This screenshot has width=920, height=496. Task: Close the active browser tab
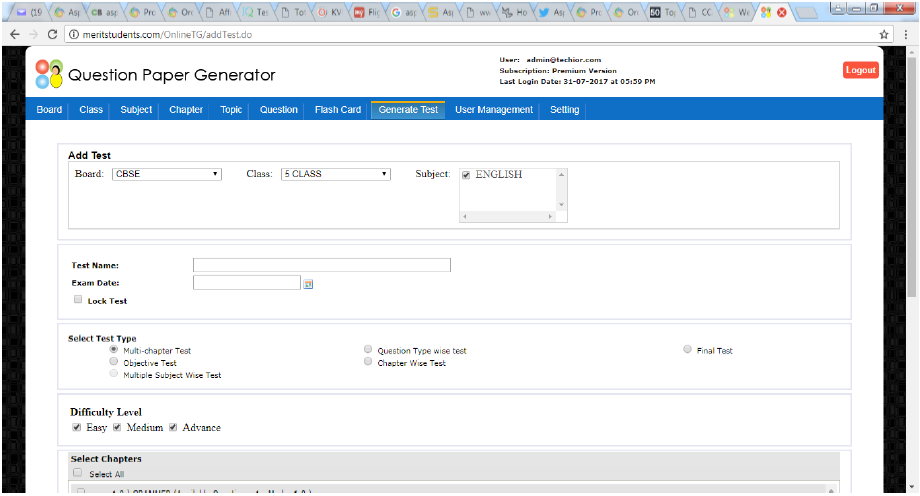(782, 12)
